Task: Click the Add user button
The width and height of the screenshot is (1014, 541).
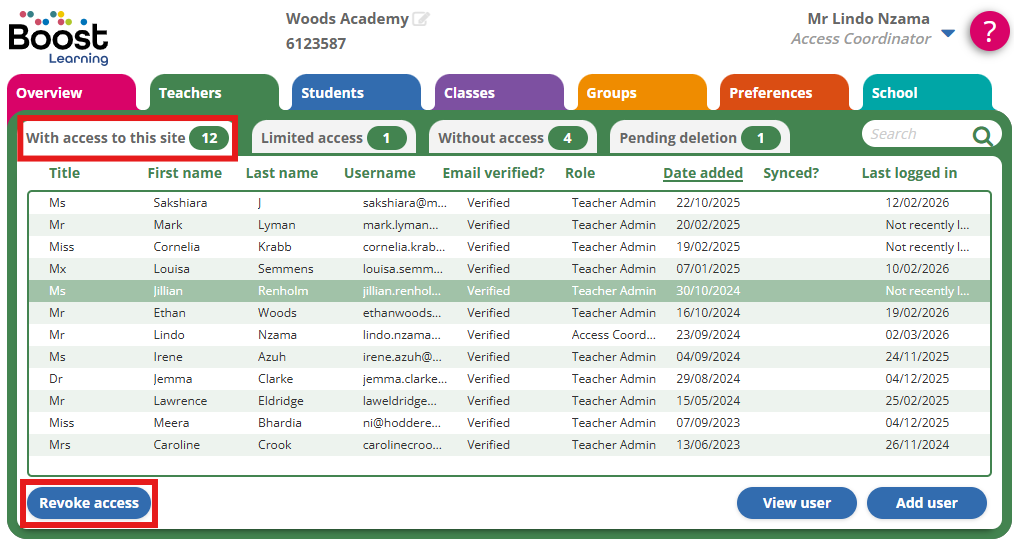Action: pos(926,503)
